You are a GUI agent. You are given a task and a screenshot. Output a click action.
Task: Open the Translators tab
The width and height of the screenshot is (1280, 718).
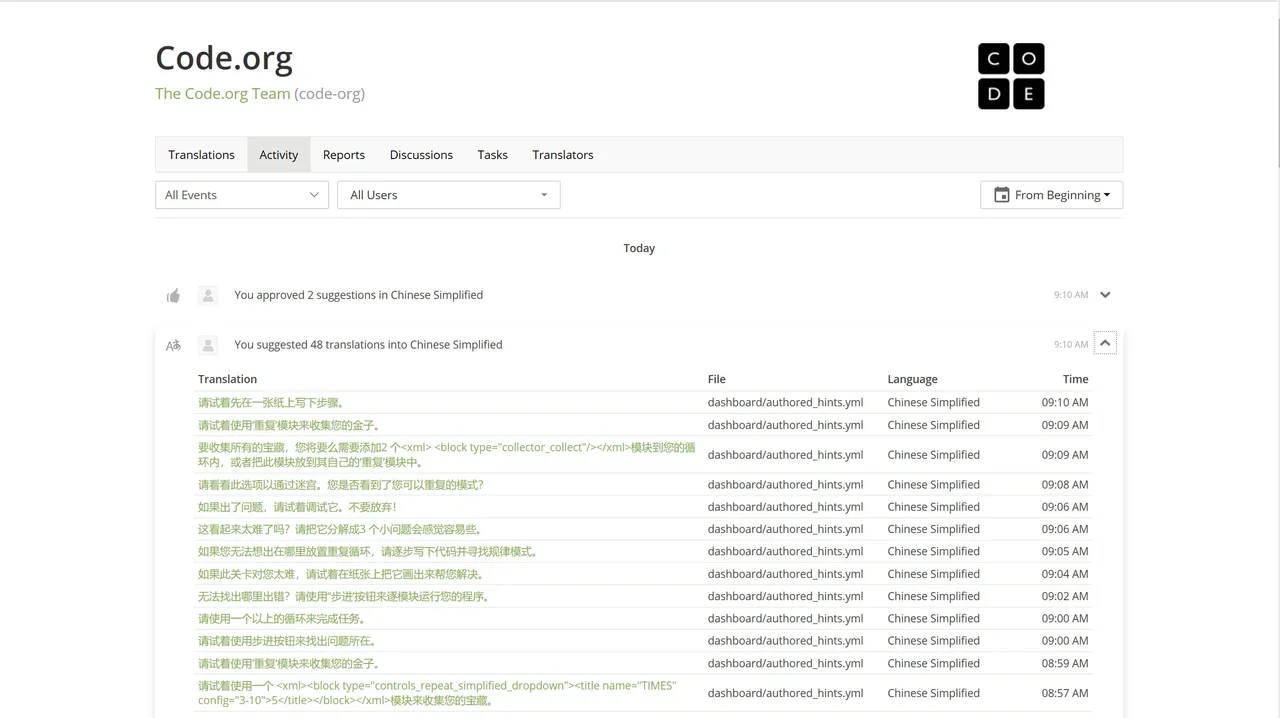click(x=562, y=155)
